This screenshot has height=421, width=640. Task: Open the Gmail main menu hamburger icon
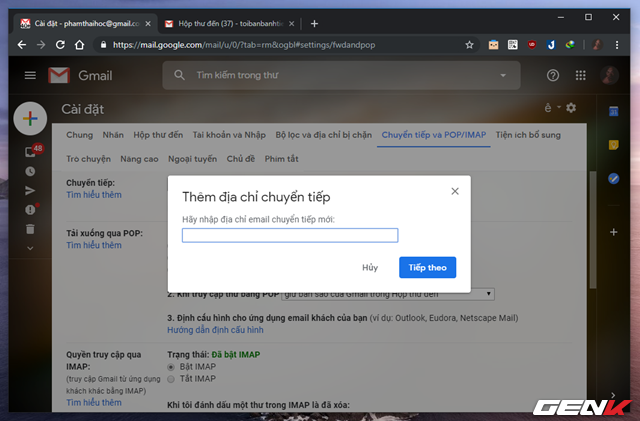(x=30, y=76)
